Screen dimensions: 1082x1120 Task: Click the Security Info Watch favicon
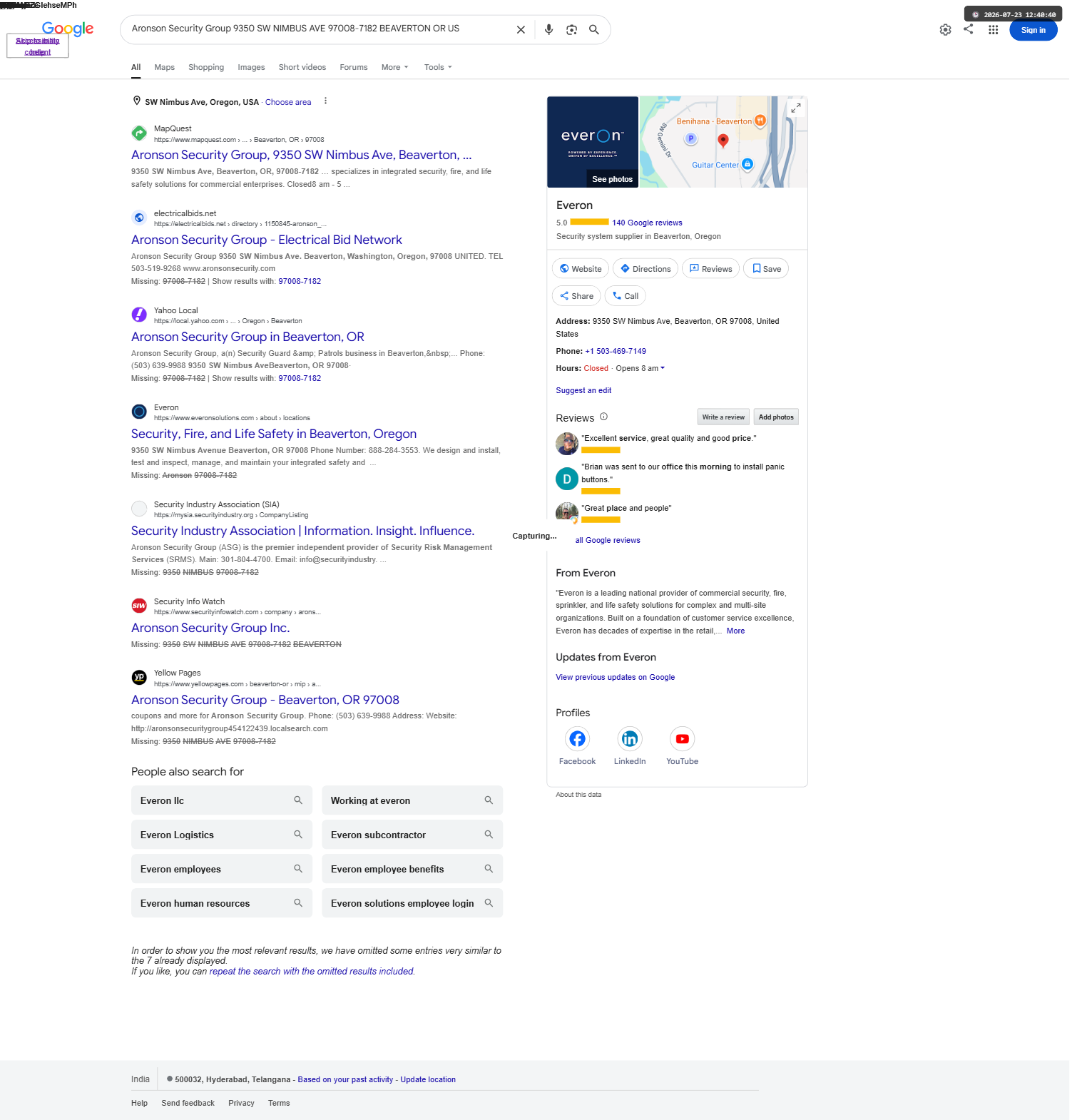pyautogui.click(x=139, y=606)
